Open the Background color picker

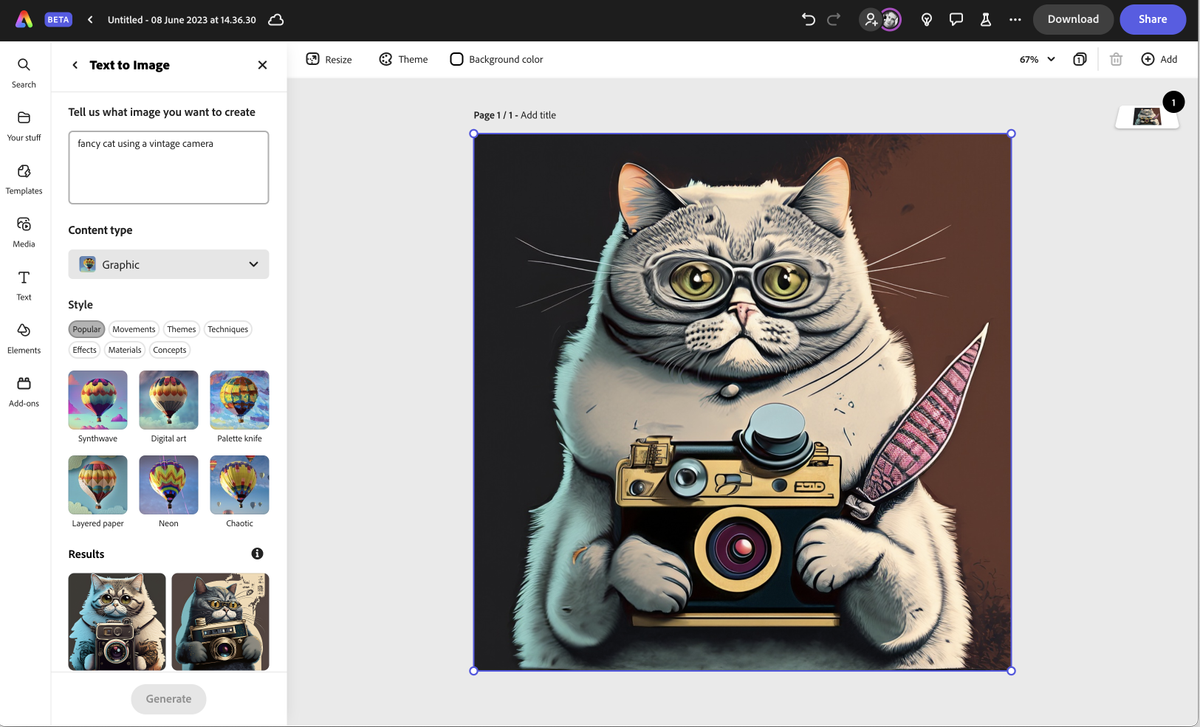496,59
